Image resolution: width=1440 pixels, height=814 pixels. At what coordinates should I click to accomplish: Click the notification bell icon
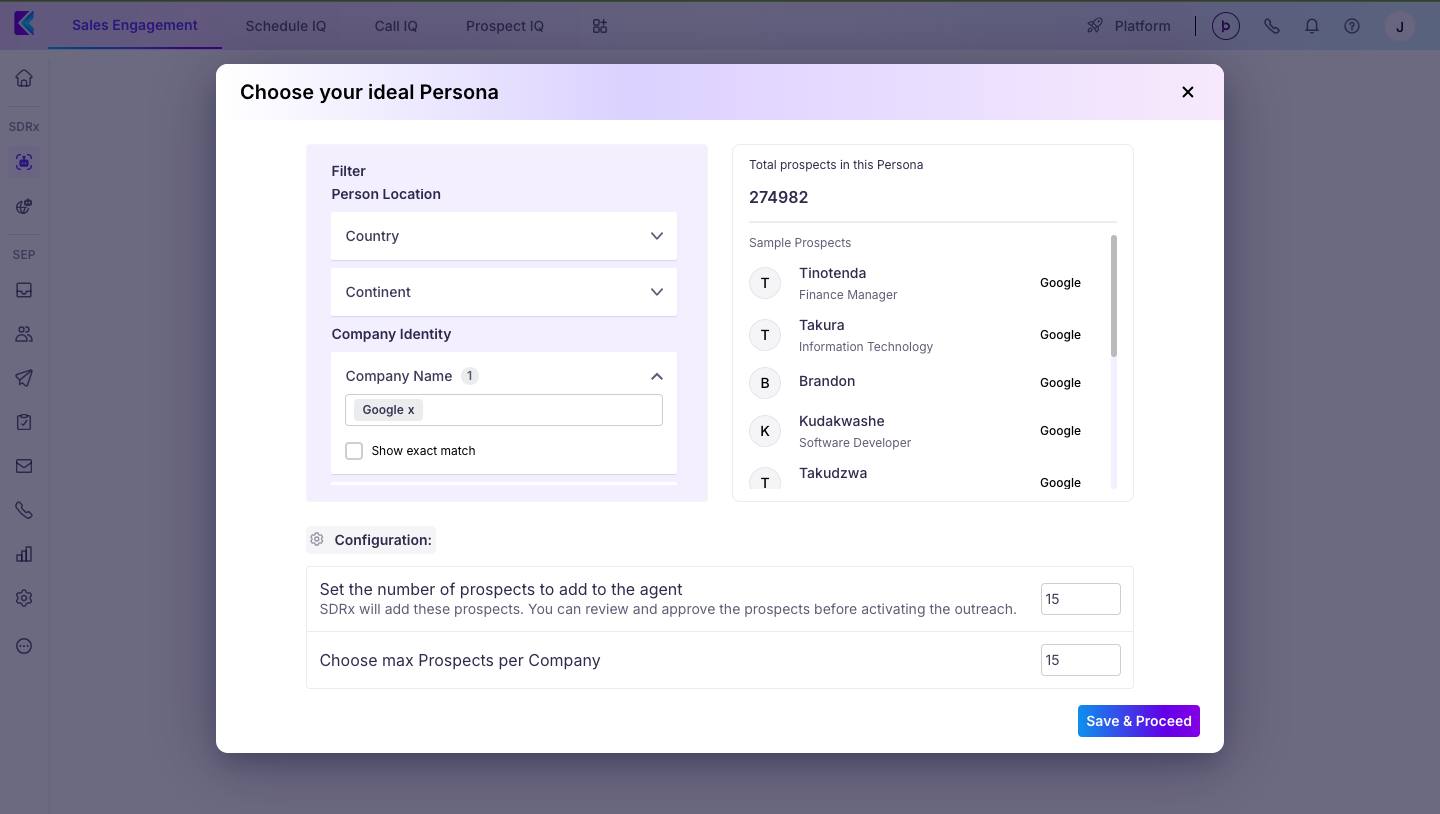coord(1312,26)
